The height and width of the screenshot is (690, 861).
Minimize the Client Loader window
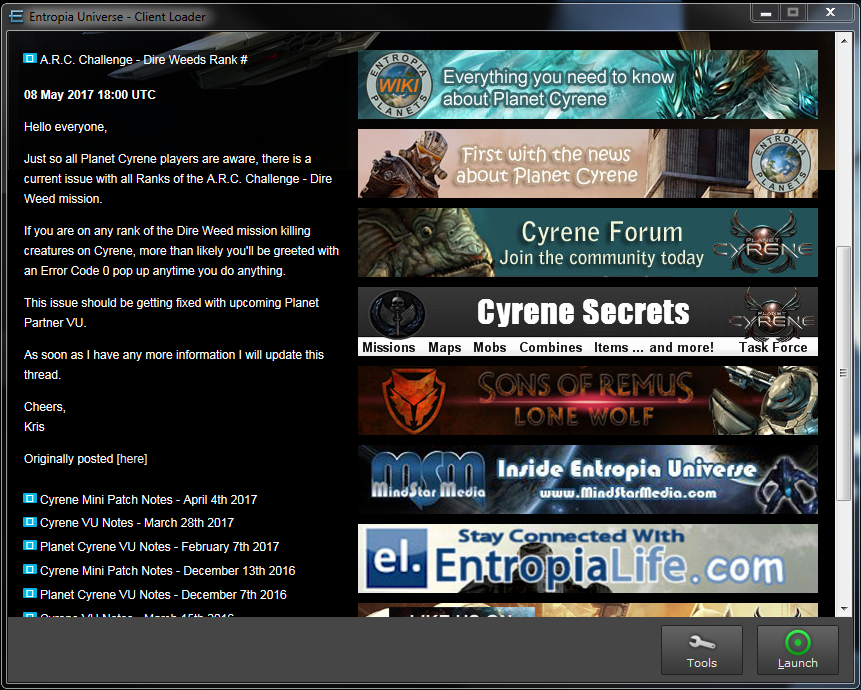766,13
